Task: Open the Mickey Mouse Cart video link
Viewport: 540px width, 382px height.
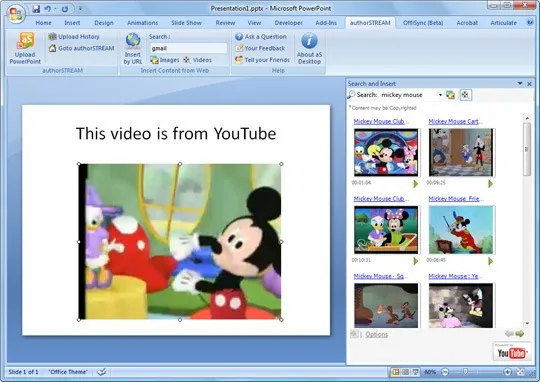Action: pos(455,121)
